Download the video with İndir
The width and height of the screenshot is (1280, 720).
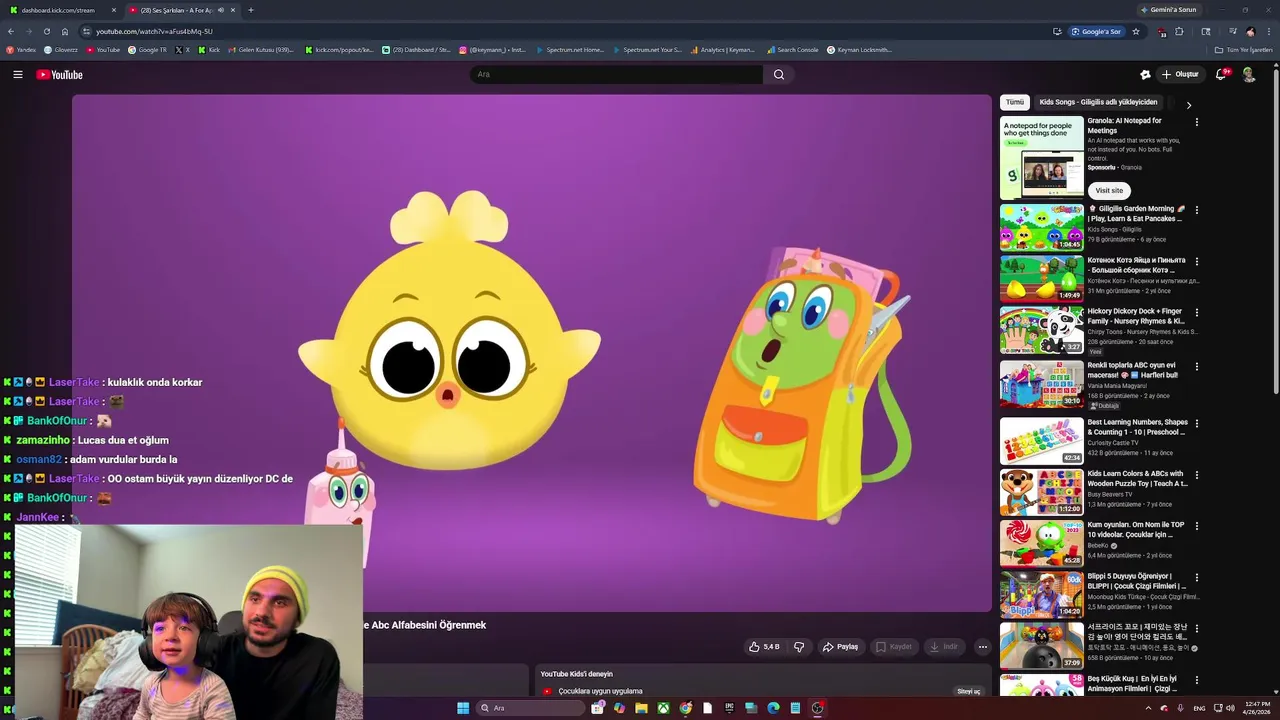944,647
